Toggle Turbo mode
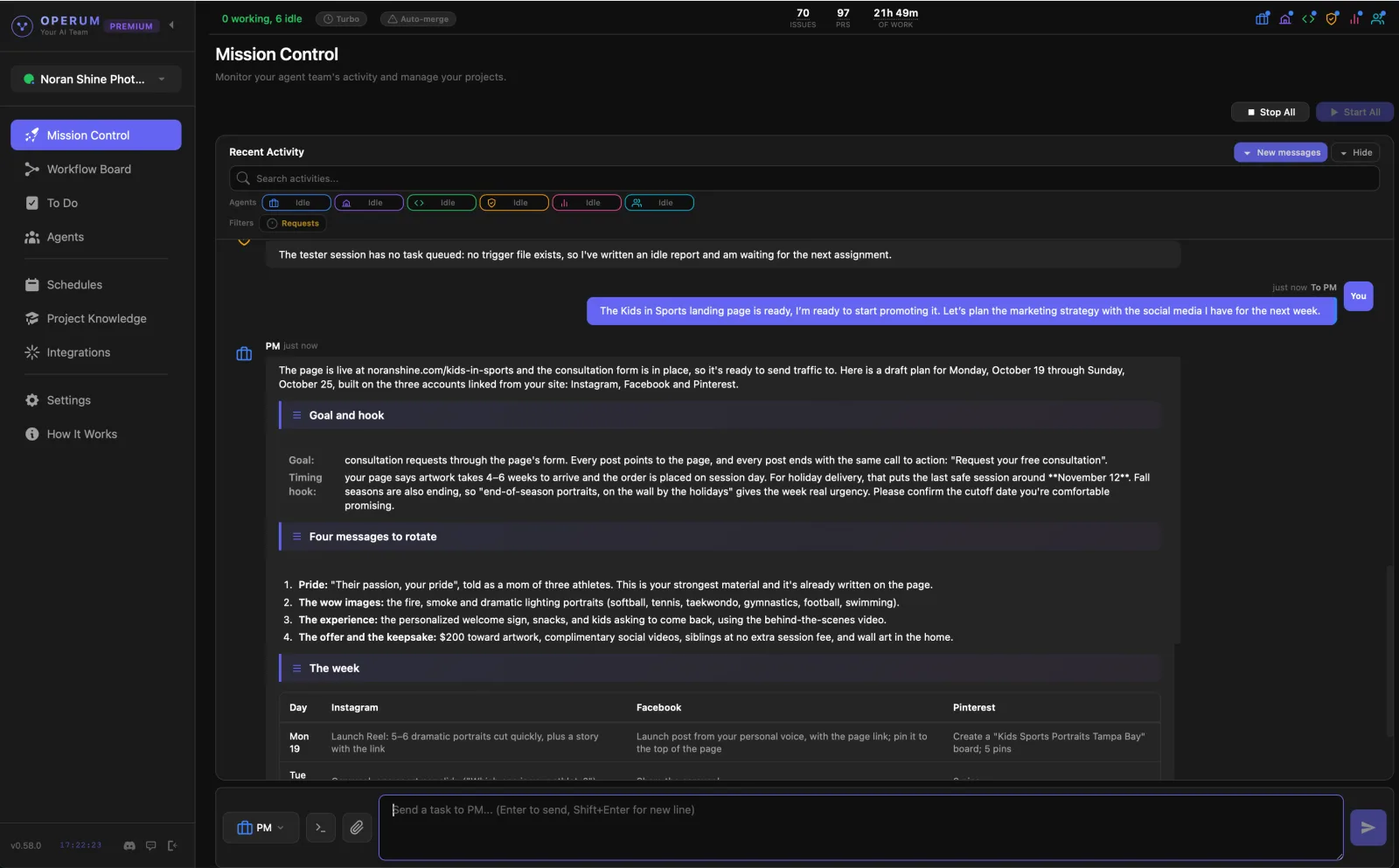 pos(341,18)
